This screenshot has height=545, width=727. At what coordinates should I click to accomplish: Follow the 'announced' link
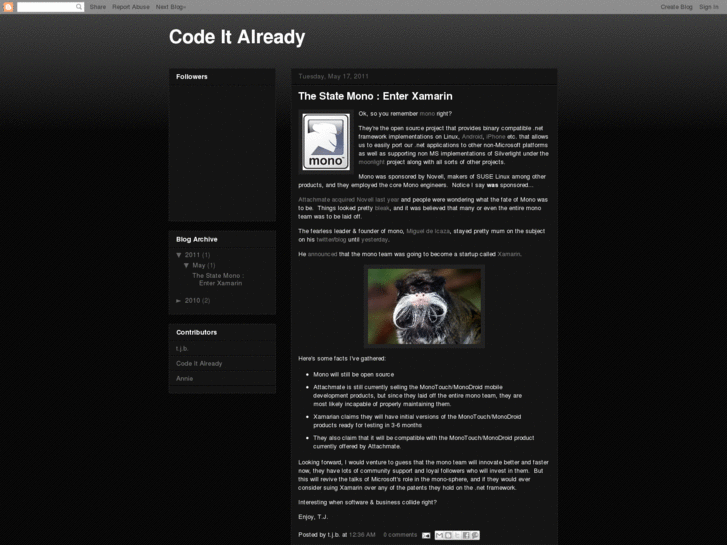coord(322,254)
